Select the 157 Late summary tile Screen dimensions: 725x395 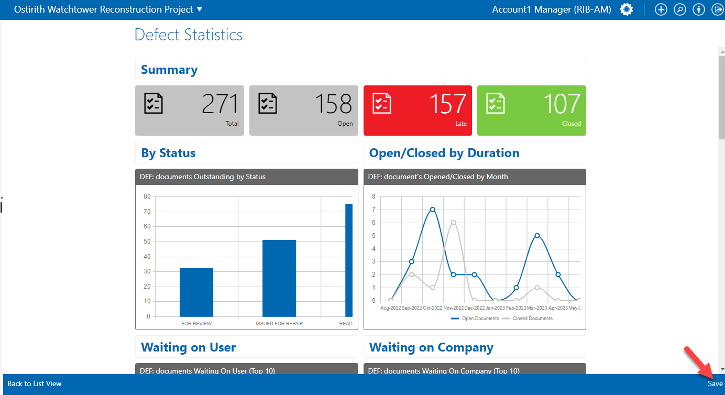point(418,110)
